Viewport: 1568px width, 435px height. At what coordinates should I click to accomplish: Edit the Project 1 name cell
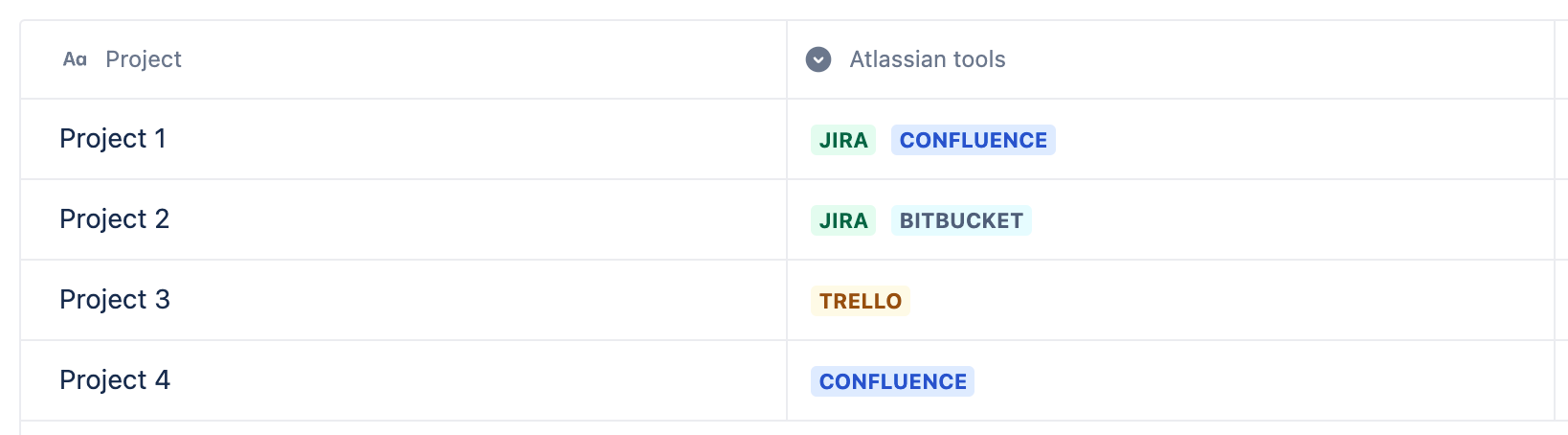403,139
